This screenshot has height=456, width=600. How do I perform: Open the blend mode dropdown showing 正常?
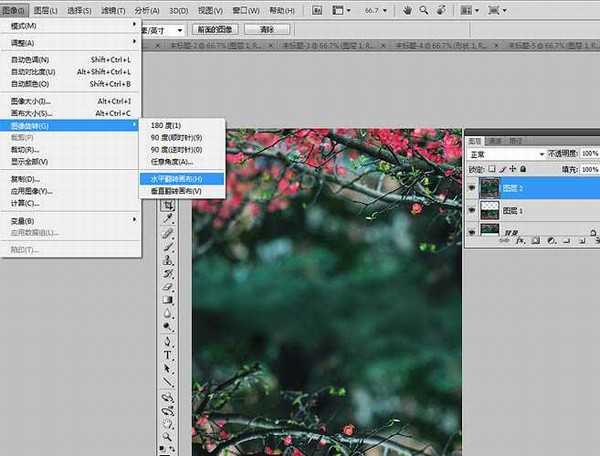tap(507, 155)
